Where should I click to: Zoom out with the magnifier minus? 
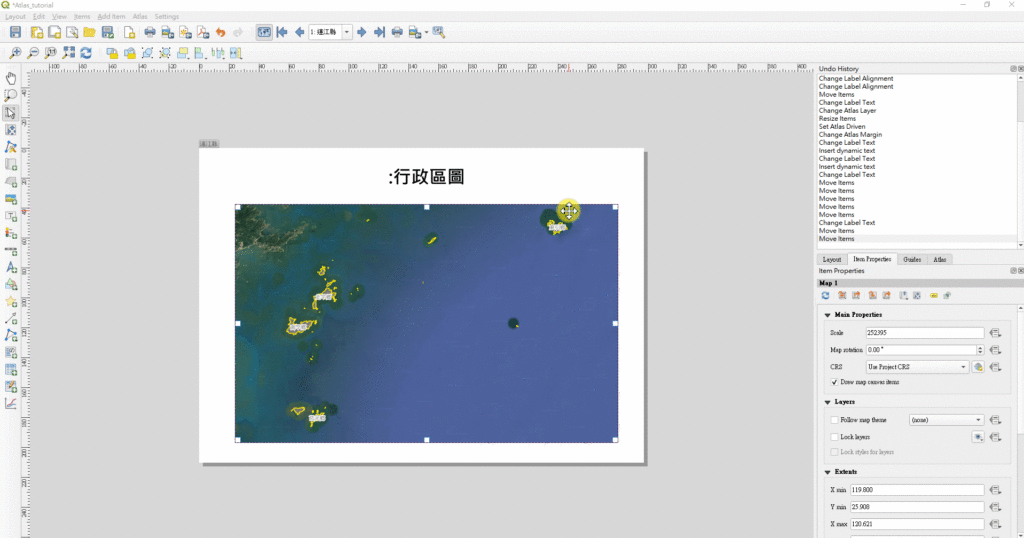click(x=33, y=53)
